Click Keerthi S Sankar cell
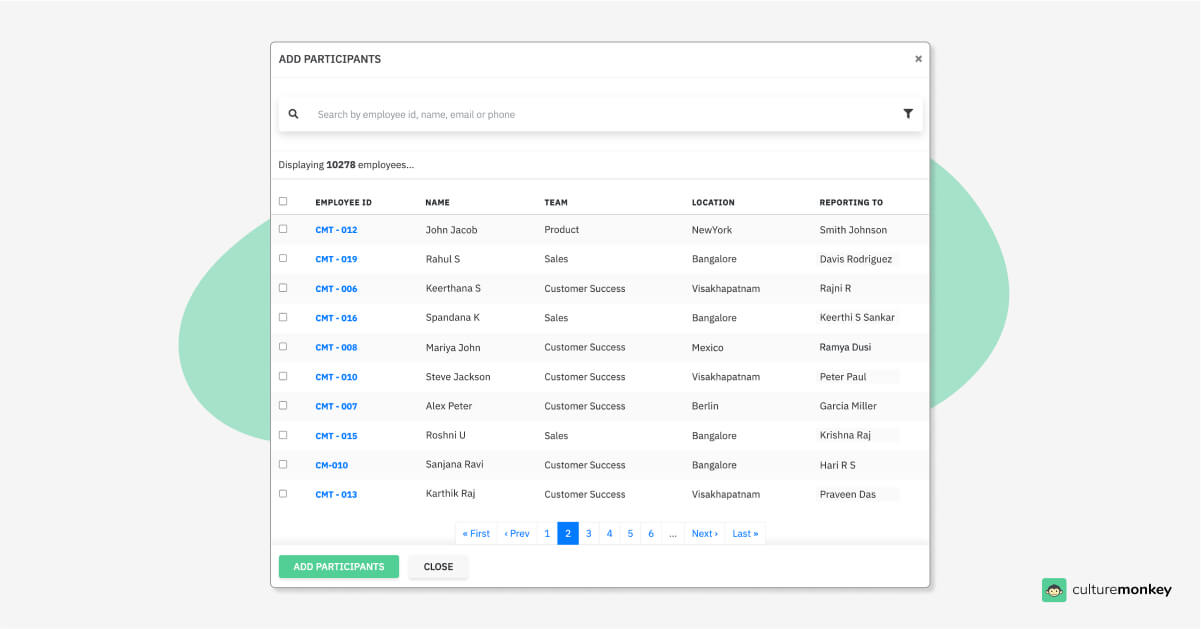 point(857,318)
